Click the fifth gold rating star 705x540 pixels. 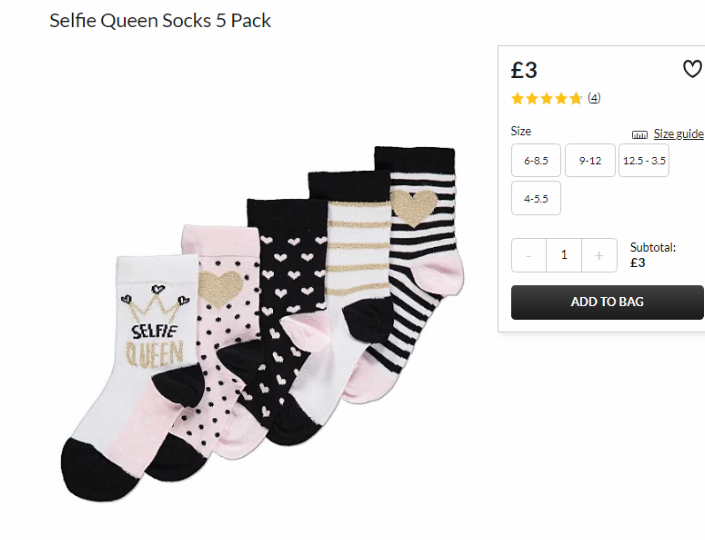pos(576,98)
